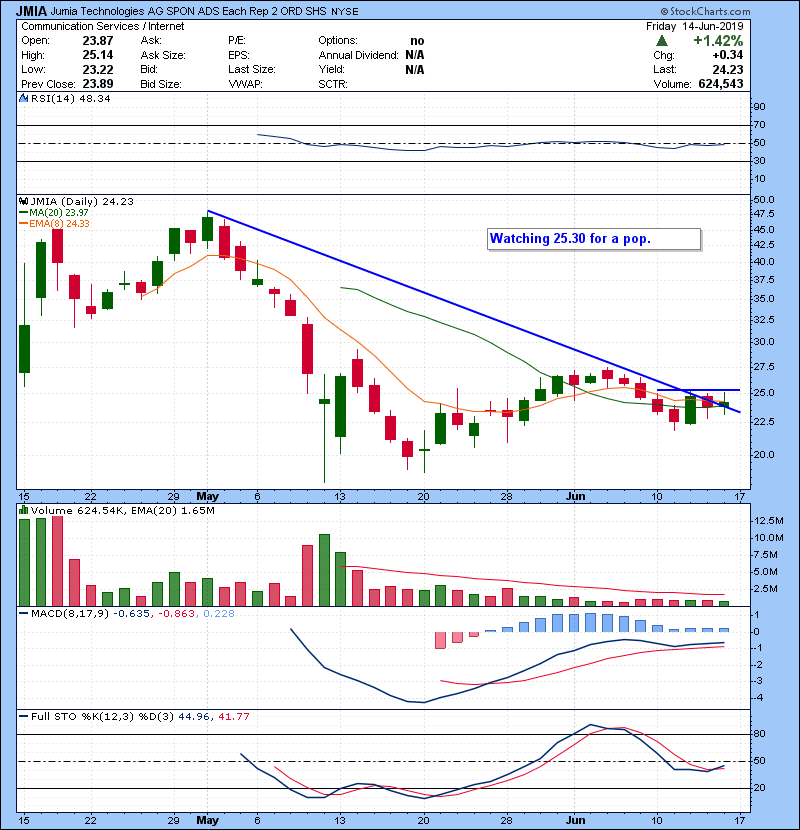Click the RSI(14) indicator icon
800x830 pixels.
23,98
